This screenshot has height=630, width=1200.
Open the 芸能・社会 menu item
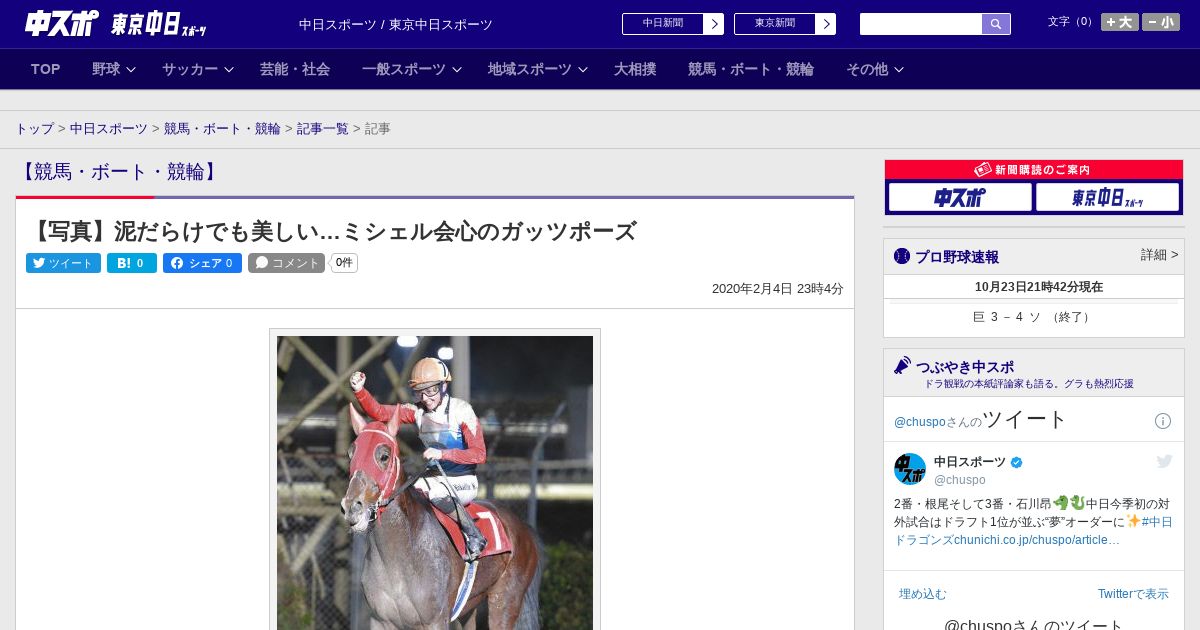click(x=295, y=69)
